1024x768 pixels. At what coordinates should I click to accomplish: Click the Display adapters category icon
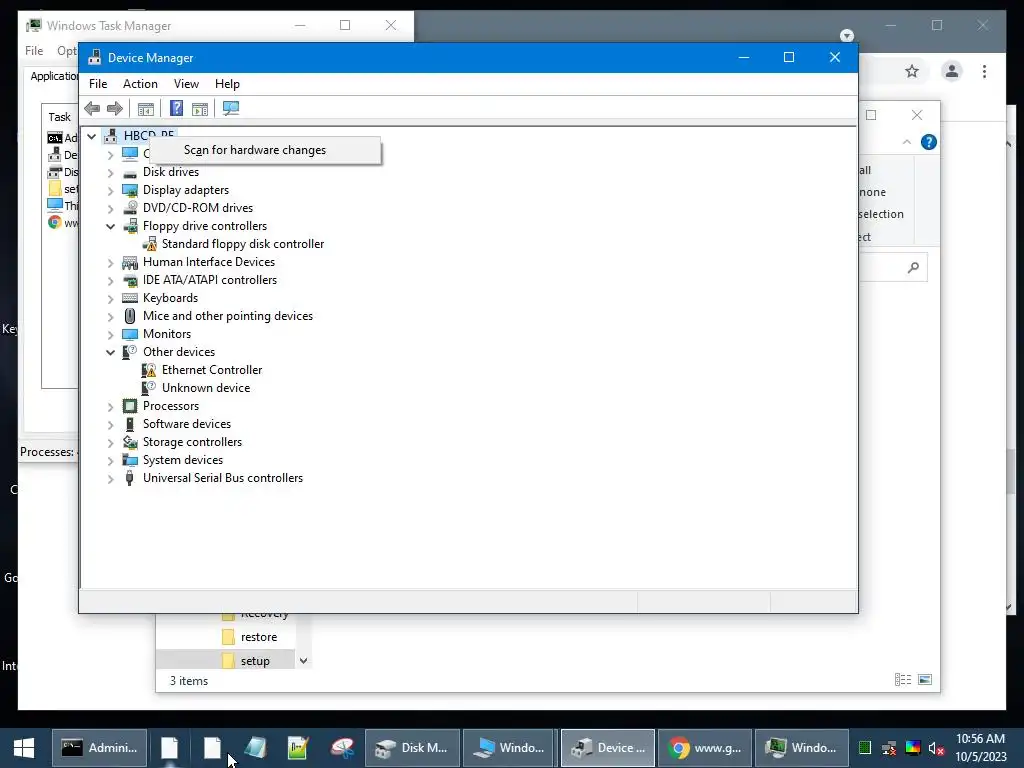point(130,190)
